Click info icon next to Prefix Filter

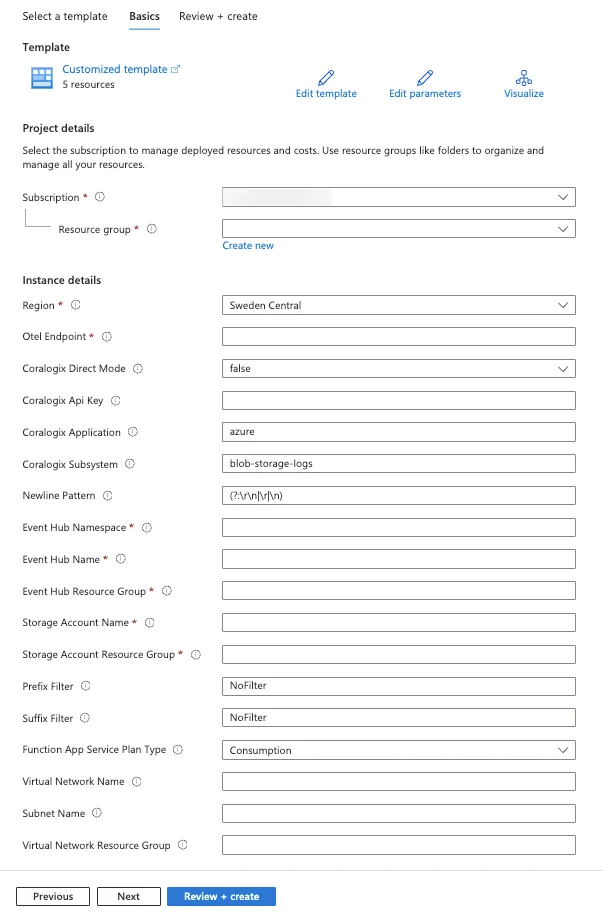pos(86,686)
